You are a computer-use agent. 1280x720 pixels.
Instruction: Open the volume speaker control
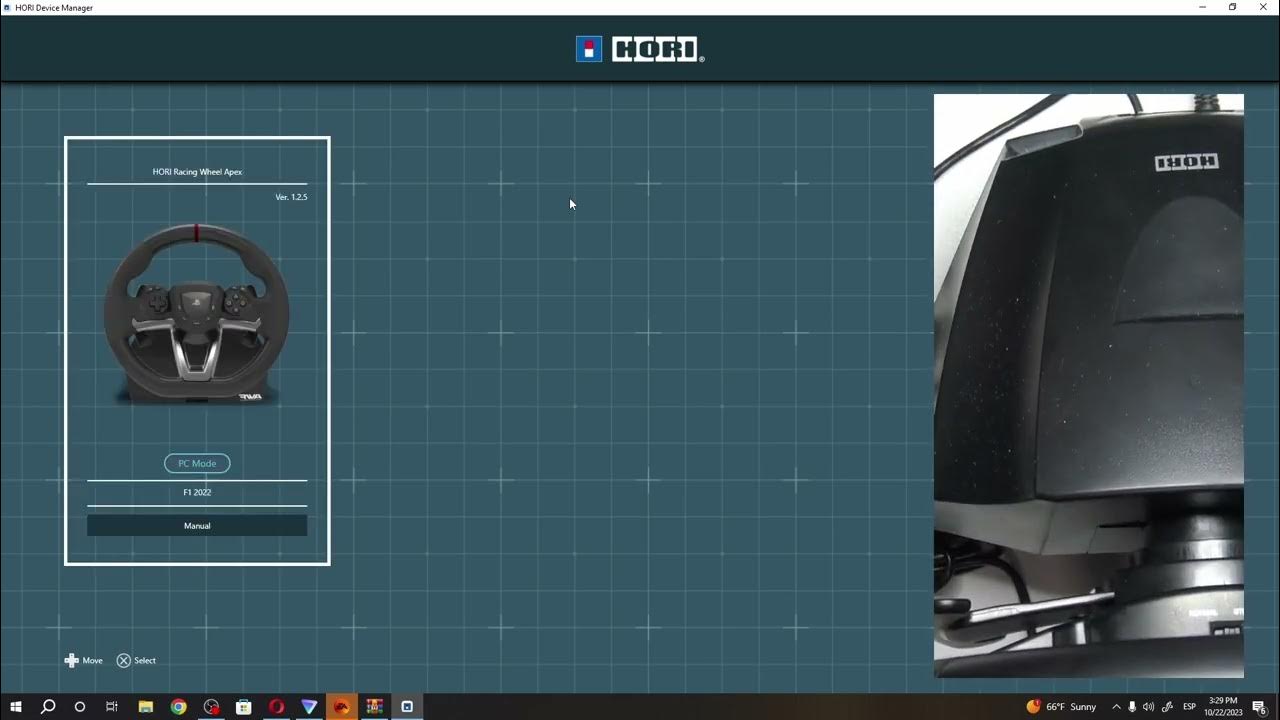[x=1148, y=707]
